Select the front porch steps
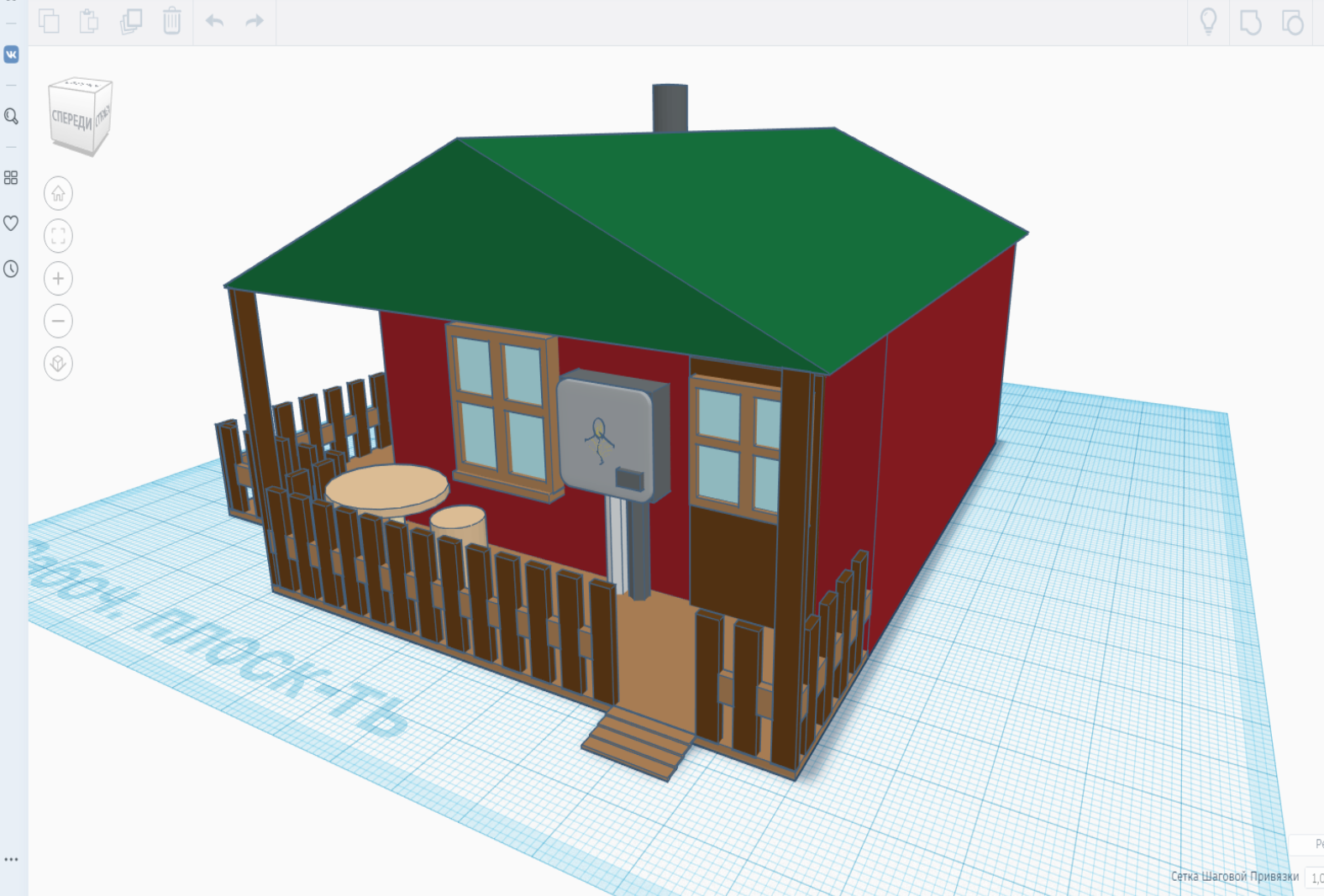This screenshot has width=1324, height=896. point(638,742)
